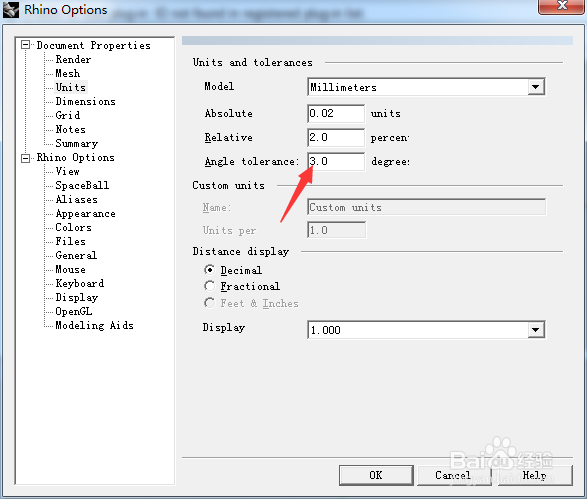587x499 pixels.
Task: Confirm settings with the OK button
Action: coord(376,475)
